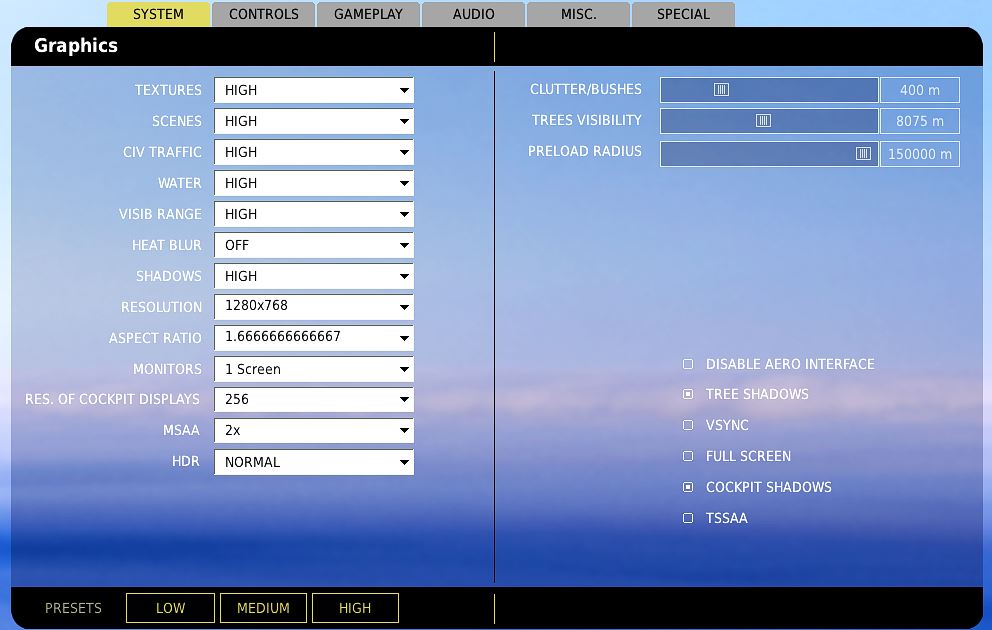Switch to the SYSTEM tab
The width and height of the screenshot is (992, 630).
pyautogui.click(x=158, y=14)
